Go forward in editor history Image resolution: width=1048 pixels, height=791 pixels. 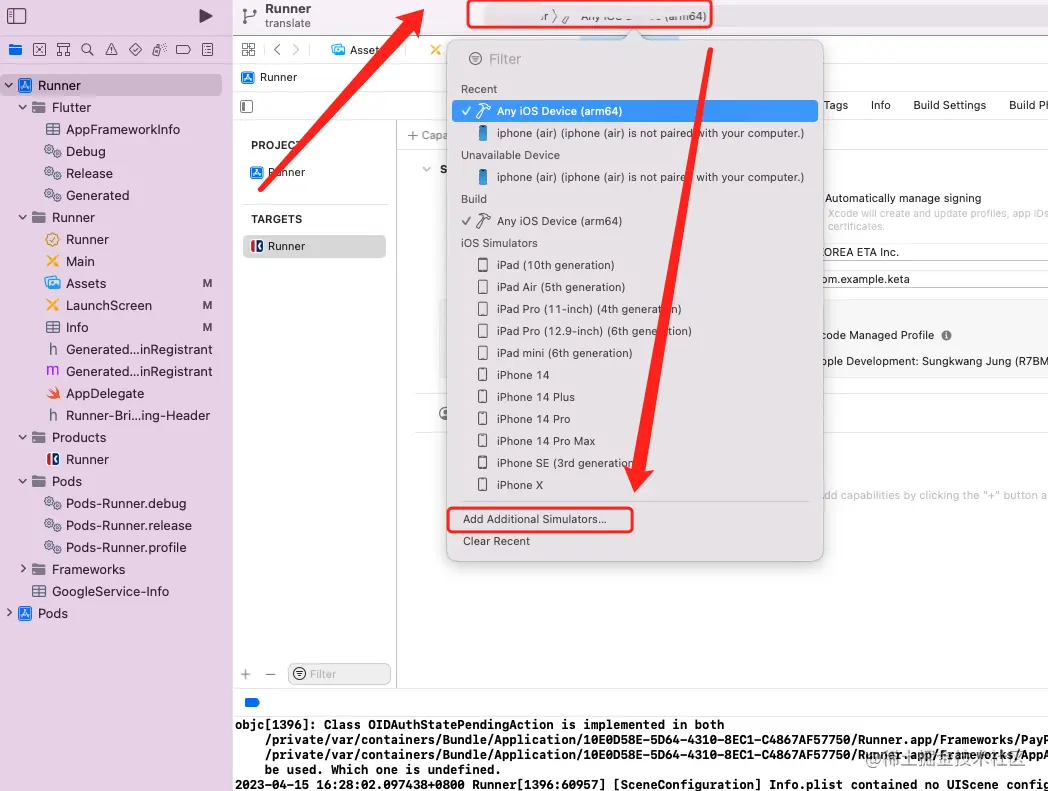[296, 49]
